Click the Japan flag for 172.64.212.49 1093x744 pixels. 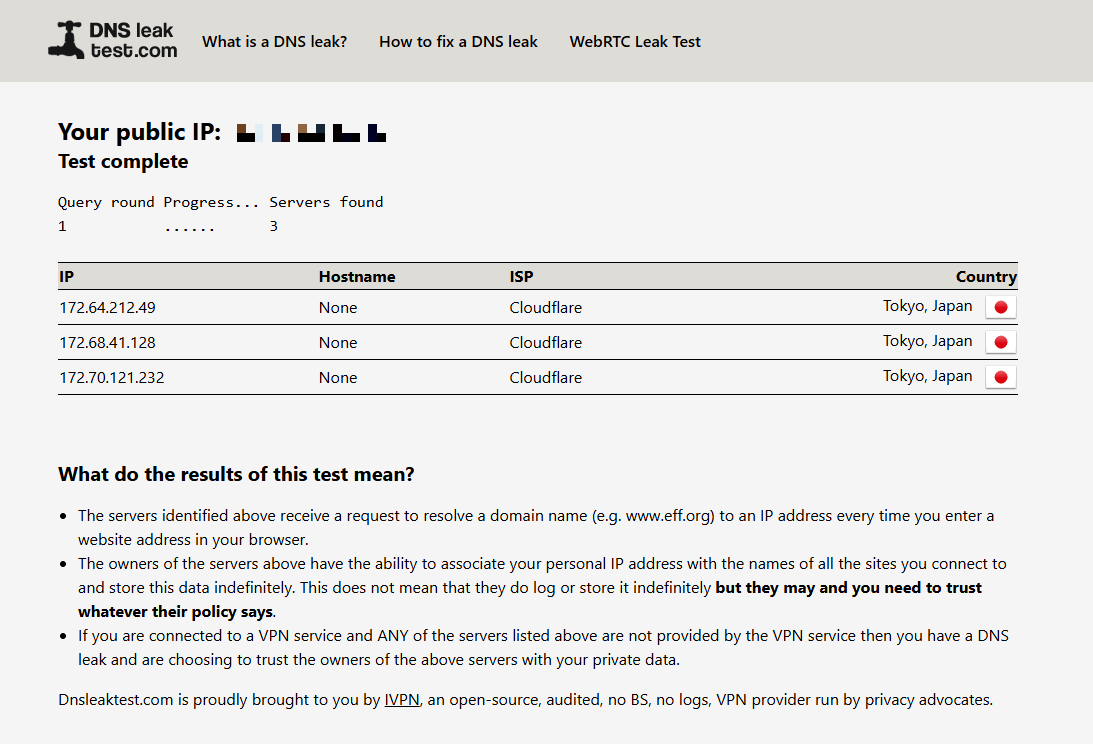[1000, 307]
